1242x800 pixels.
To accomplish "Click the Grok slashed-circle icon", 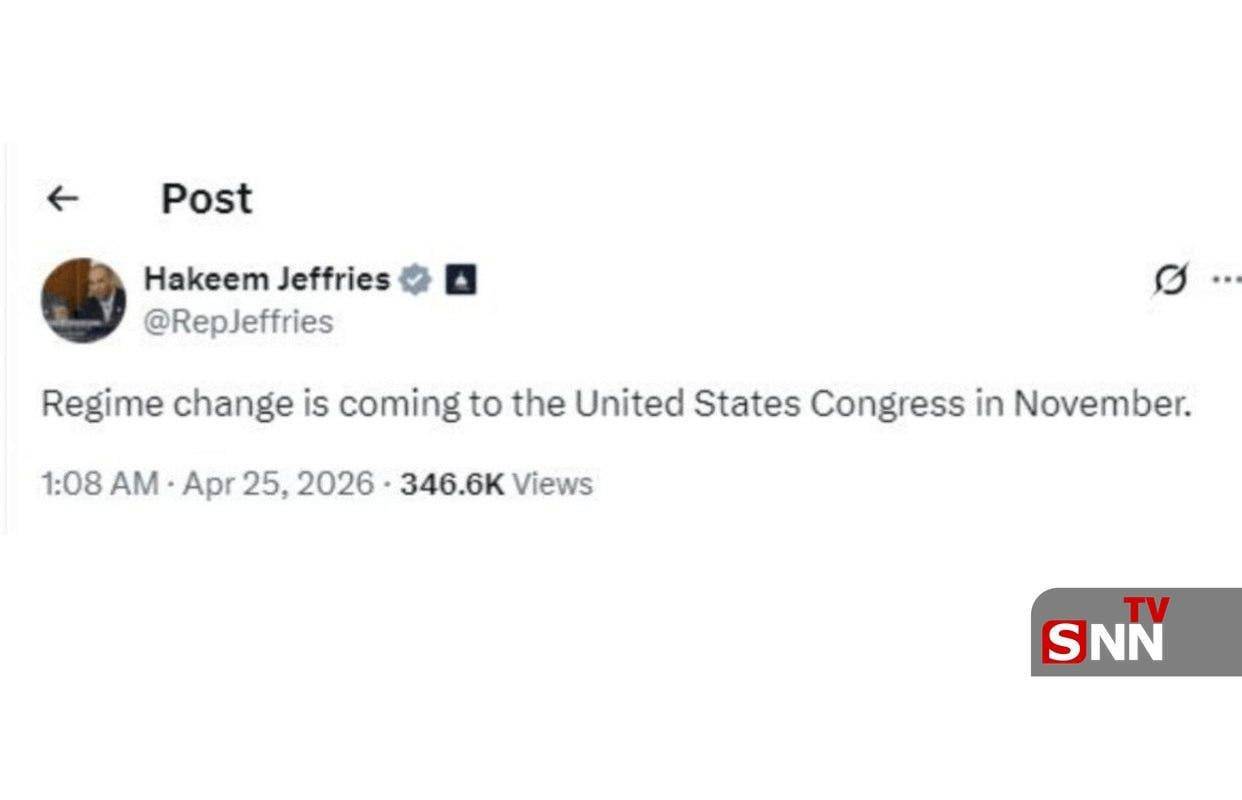I will [1171, 281].
